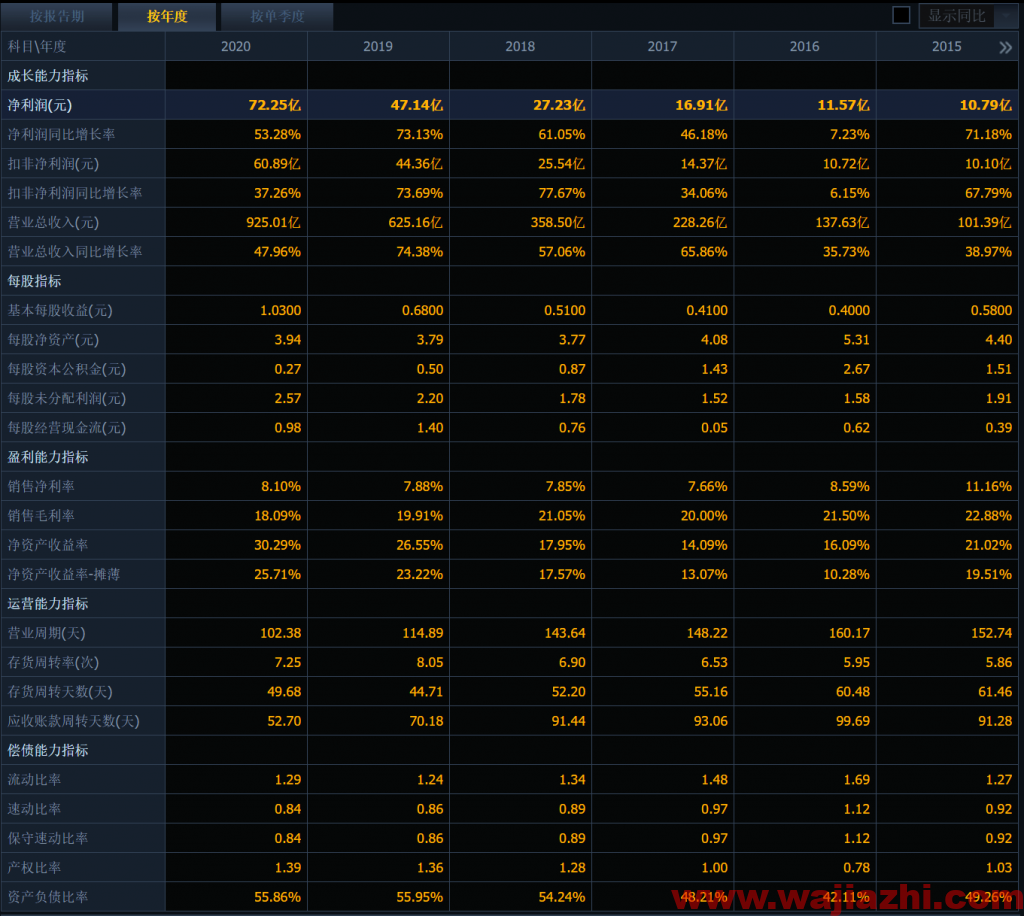Click the 扣非净利润同比增长率 row label
Viewport: 1024px width, 916px height.
[x=74, y=193]
